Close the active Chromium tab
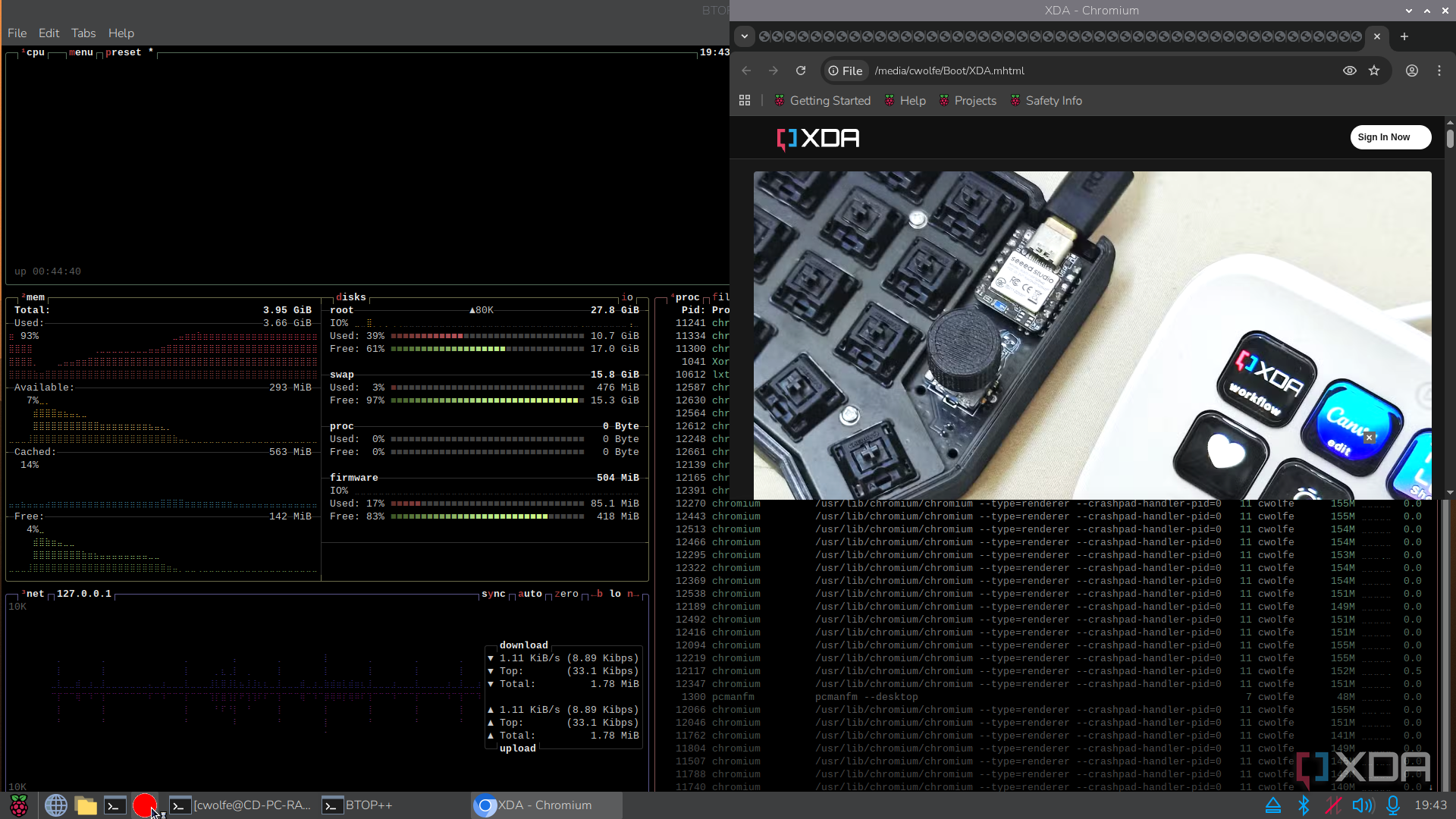 [x=1377, y=36]
